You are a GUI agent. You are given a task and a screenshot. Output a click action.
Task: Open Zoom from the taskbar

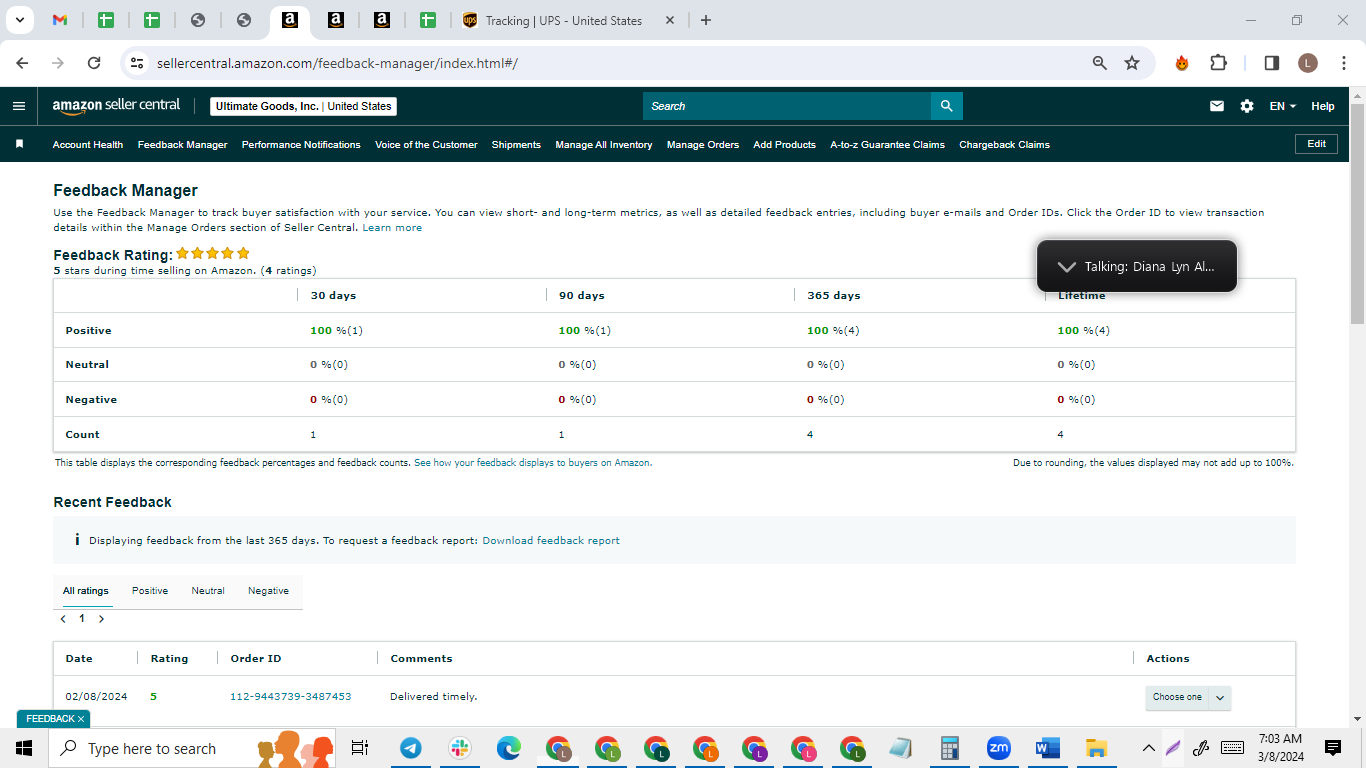998,748
